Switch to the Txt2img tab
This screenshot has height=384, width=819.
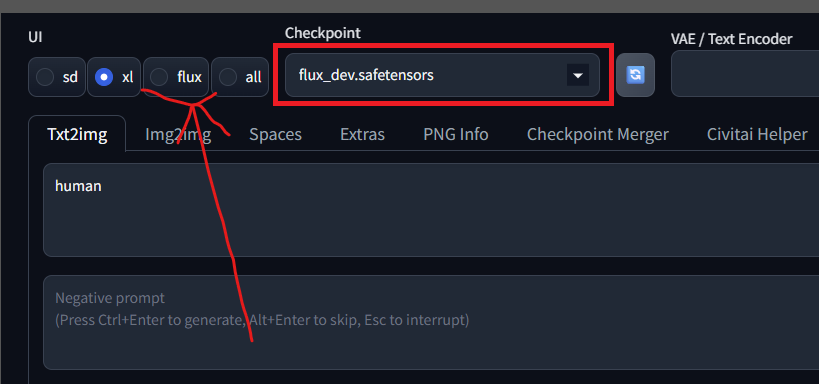77,134
